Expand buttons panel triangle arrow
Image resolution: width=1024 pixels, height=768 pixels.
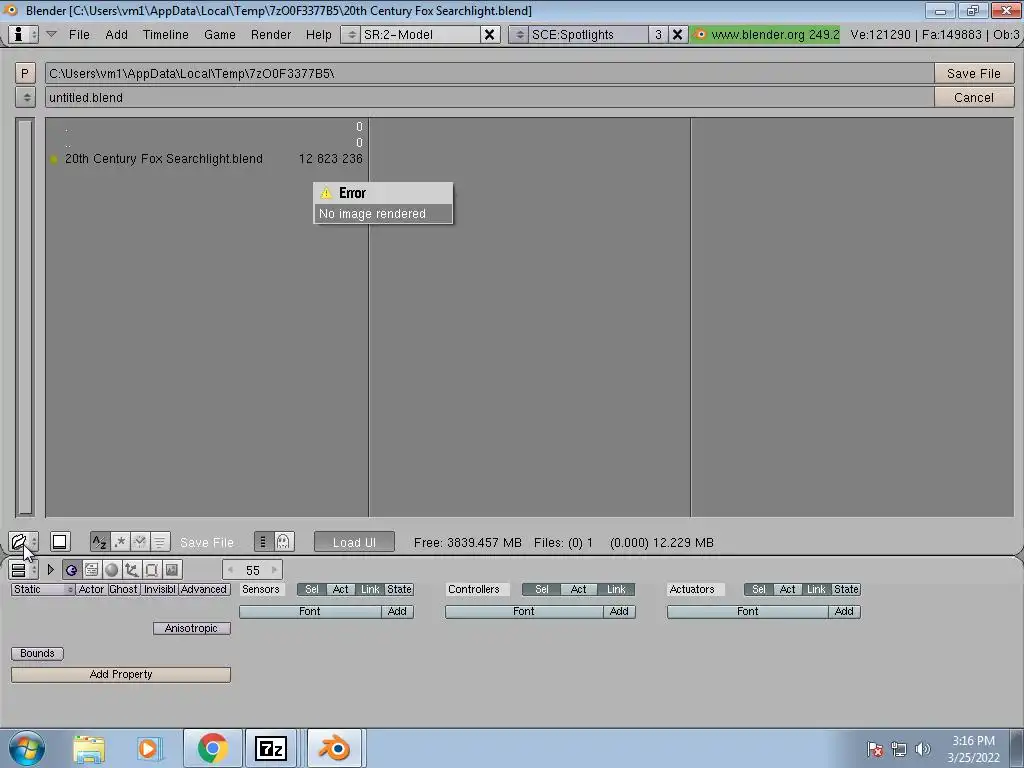(50, 570)
